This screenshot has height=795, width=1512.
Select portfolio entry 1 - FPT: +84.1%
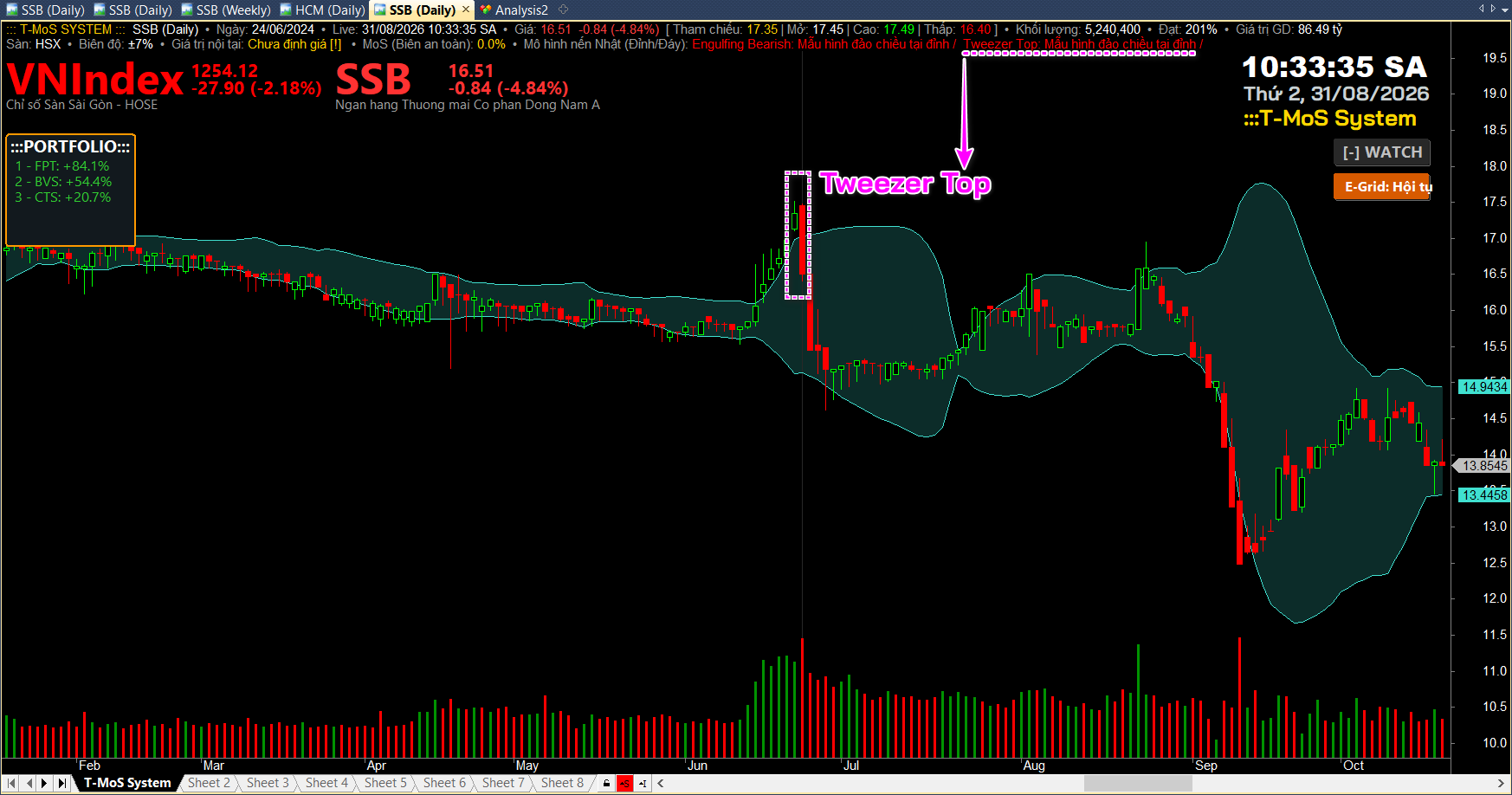click(62, 166)
